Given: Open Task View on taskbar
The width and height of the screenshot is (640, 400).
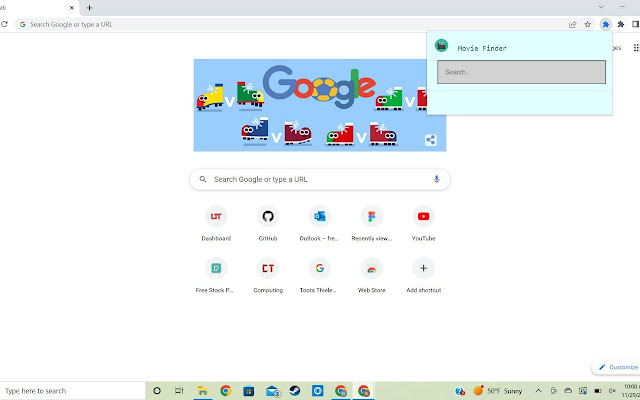Looking at the screenshot, I should click(179, 391).
